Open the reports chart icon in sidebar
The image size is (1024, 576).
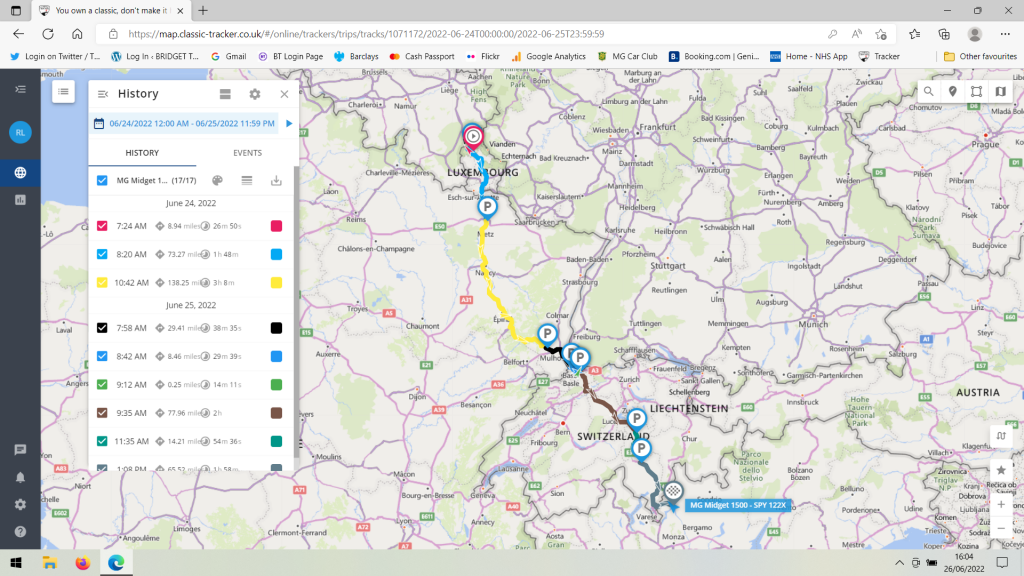click(x=20, y=200)
